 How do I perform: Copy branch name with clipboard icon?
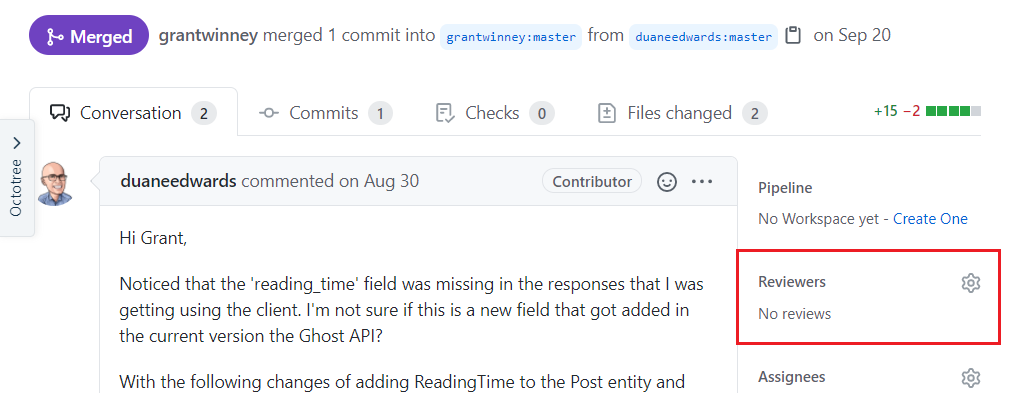[794, 35]
